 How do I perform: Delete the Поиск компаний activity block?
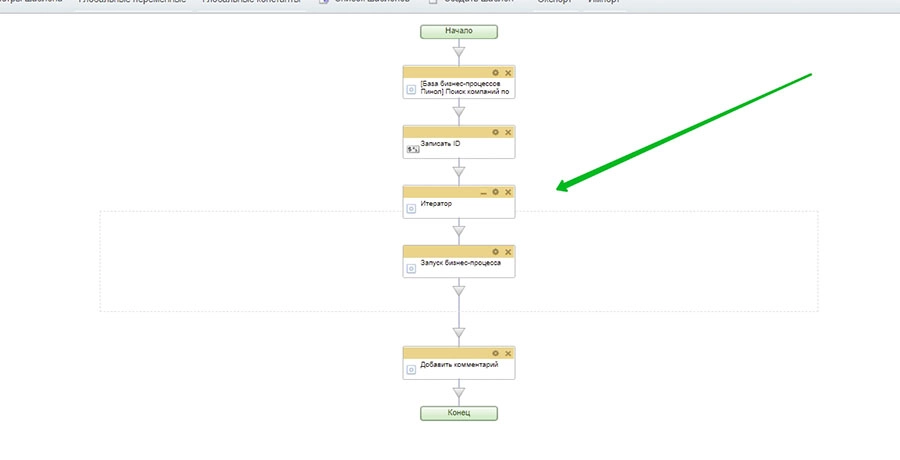click(508, 73)
